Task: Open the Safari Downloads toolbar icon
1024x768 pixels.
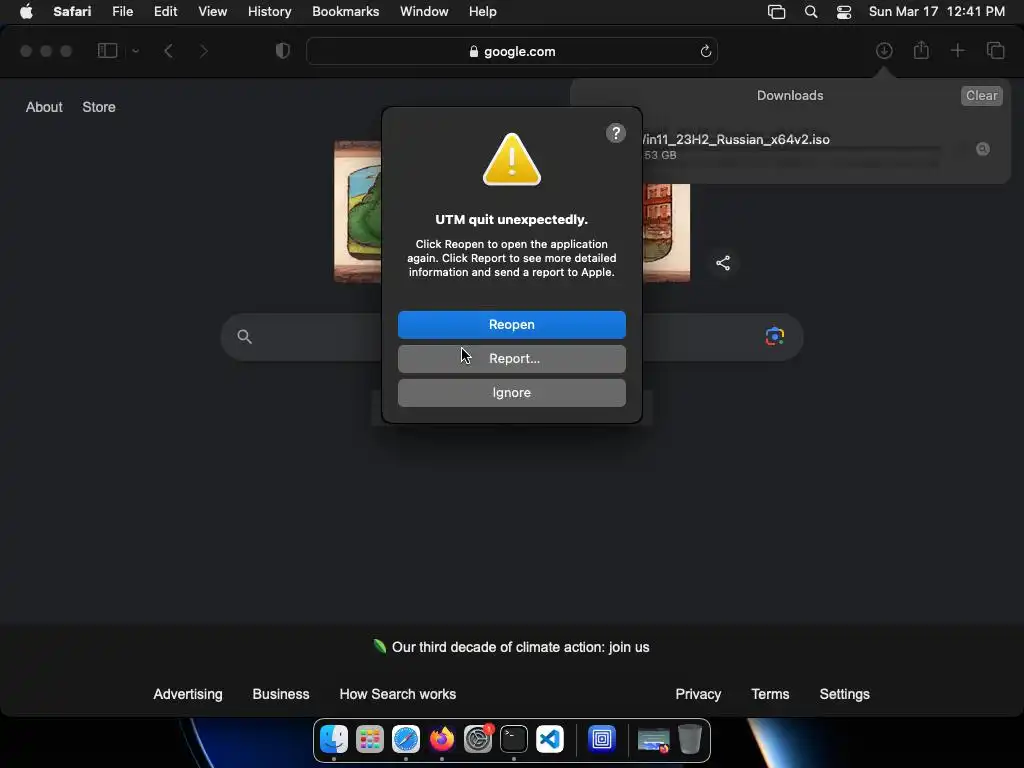Action: pos(884,51)
